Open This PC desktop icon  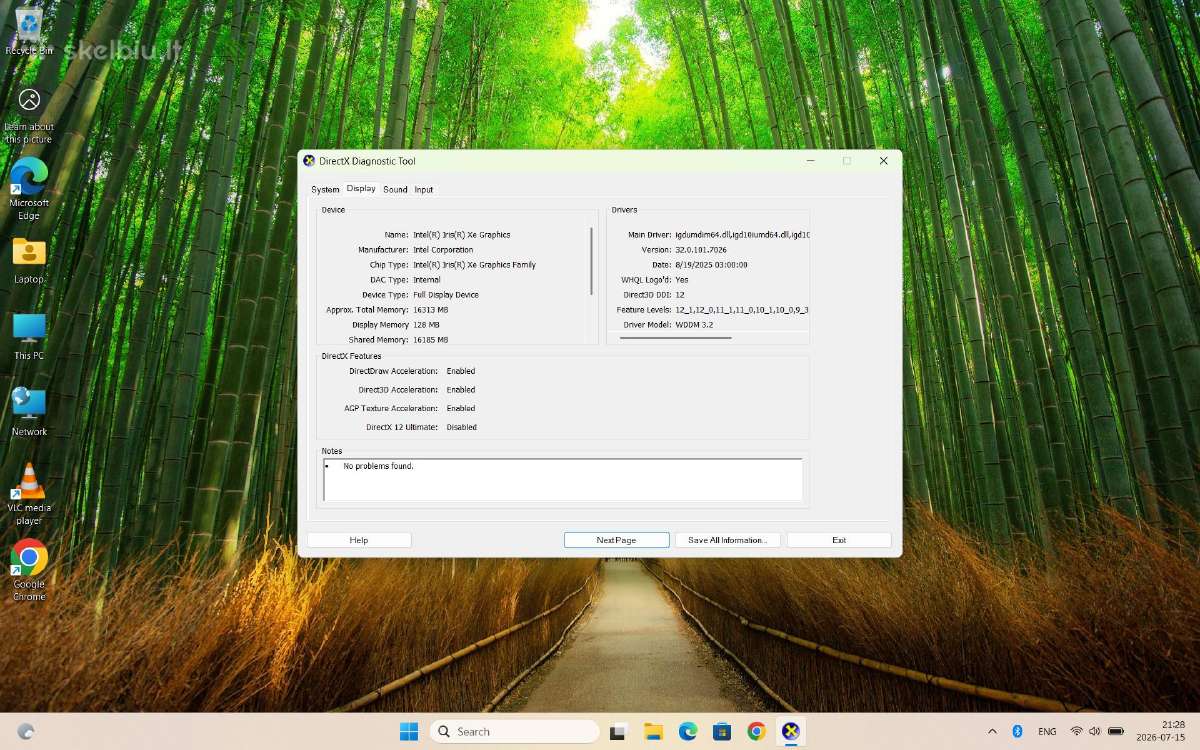pos(29,336)
